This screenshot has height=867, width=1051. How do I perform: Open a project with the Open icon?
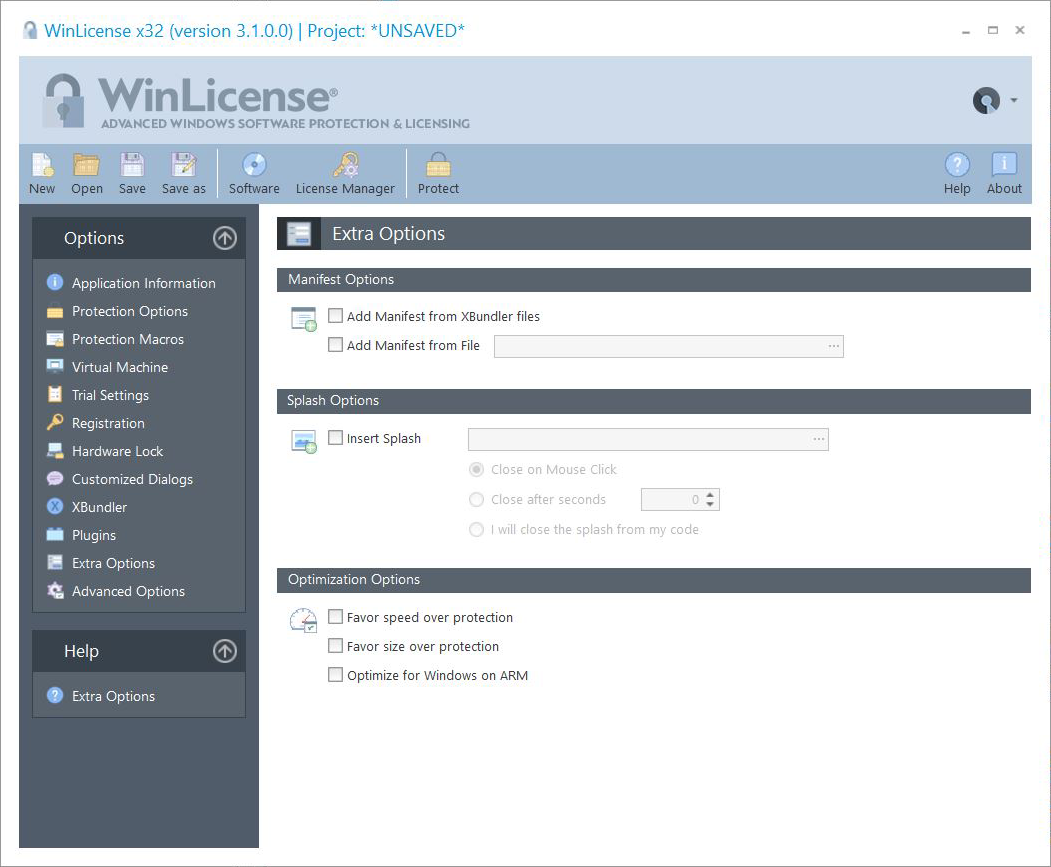(x=86, y=165)
